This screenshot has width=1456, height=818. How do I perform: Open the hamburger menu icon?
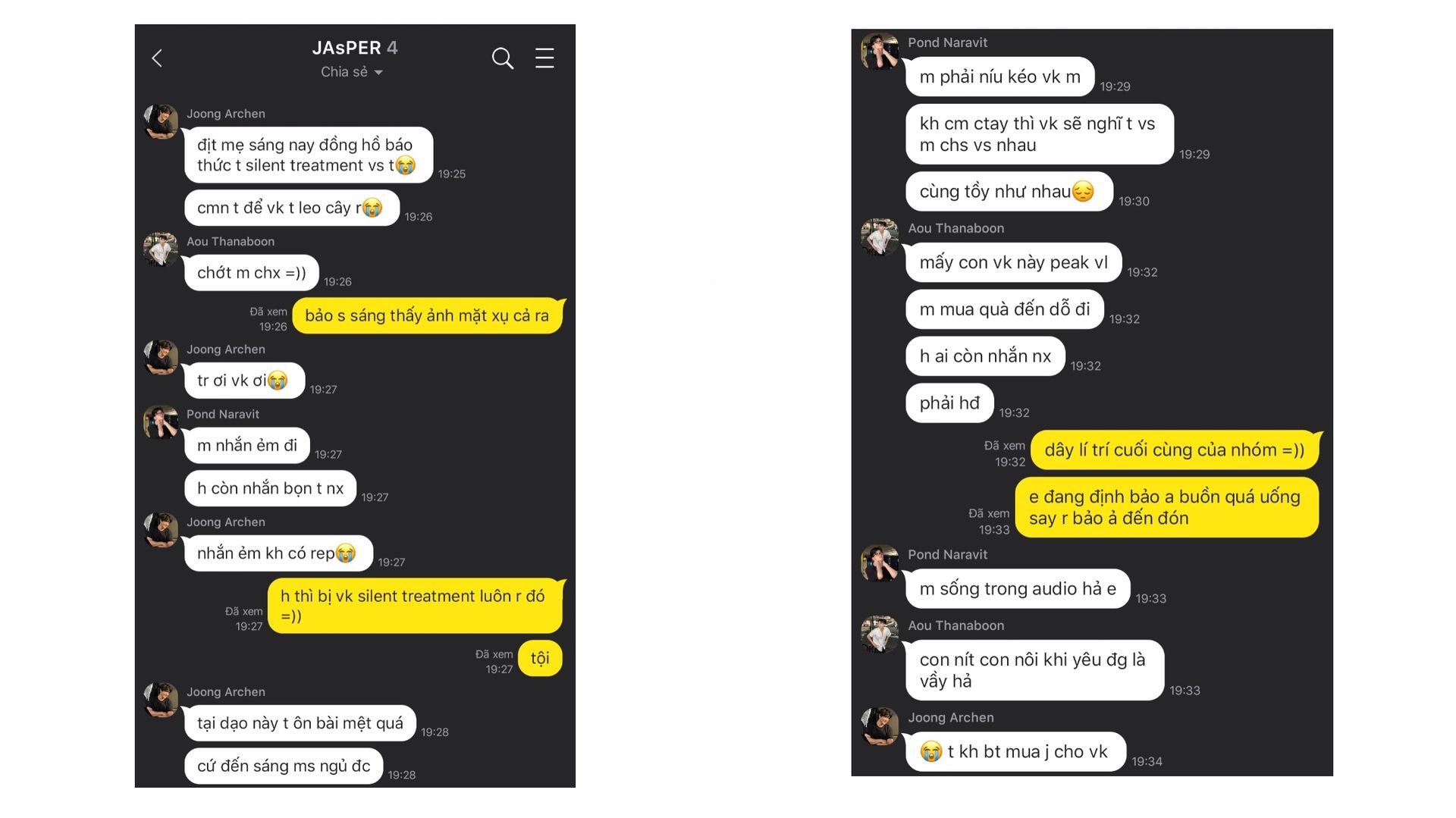tap(544, 58)
